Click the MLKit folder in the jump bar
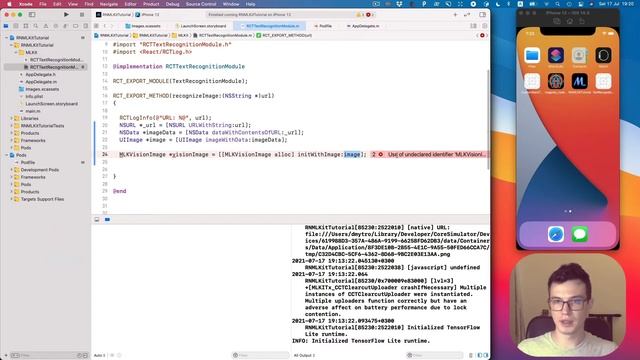The height and width of the screenshot is (360, 640). tap(181, 36)
